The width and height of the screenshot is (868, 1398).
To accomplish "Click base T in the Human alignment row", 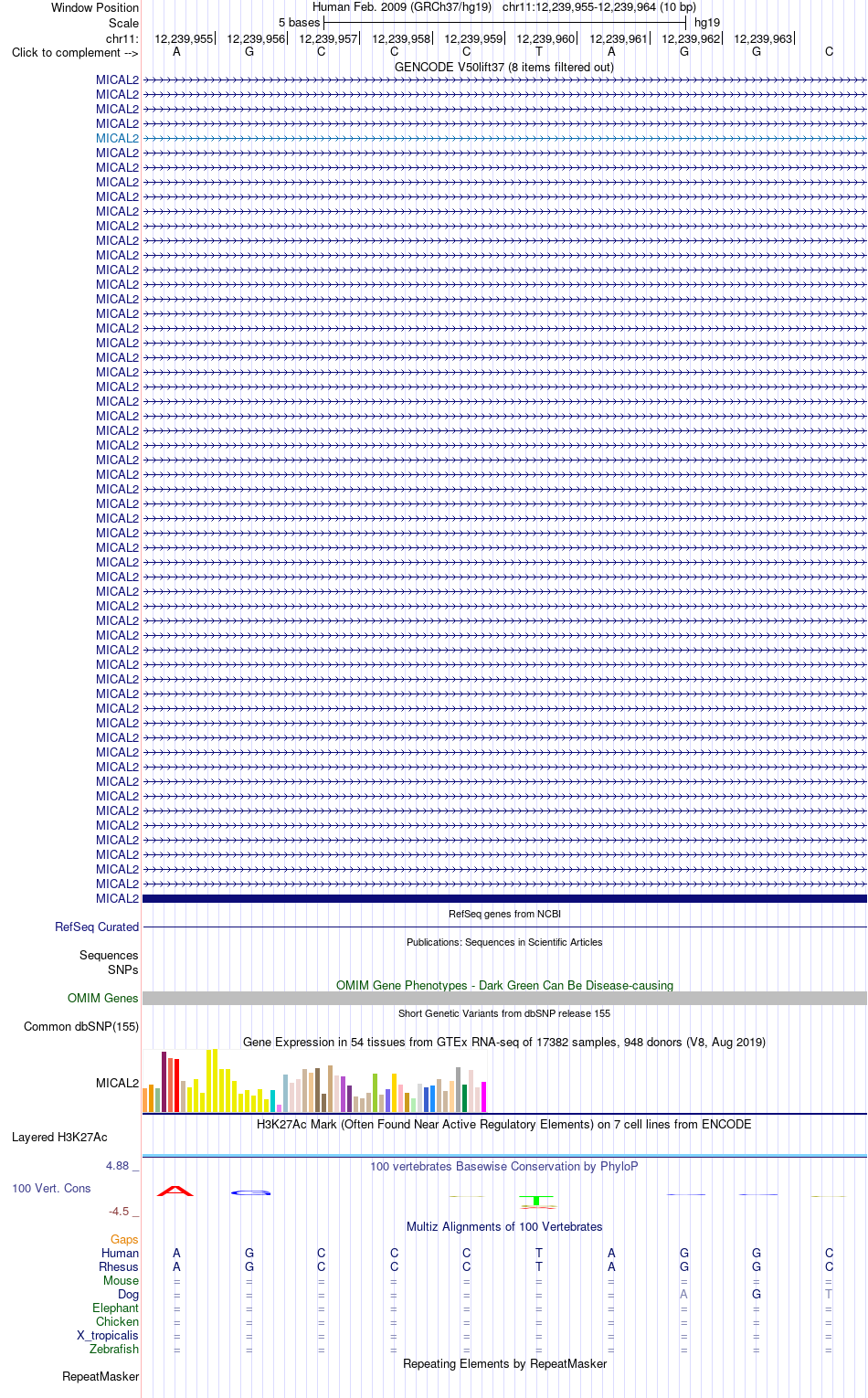I will [x=539, y=1253].
